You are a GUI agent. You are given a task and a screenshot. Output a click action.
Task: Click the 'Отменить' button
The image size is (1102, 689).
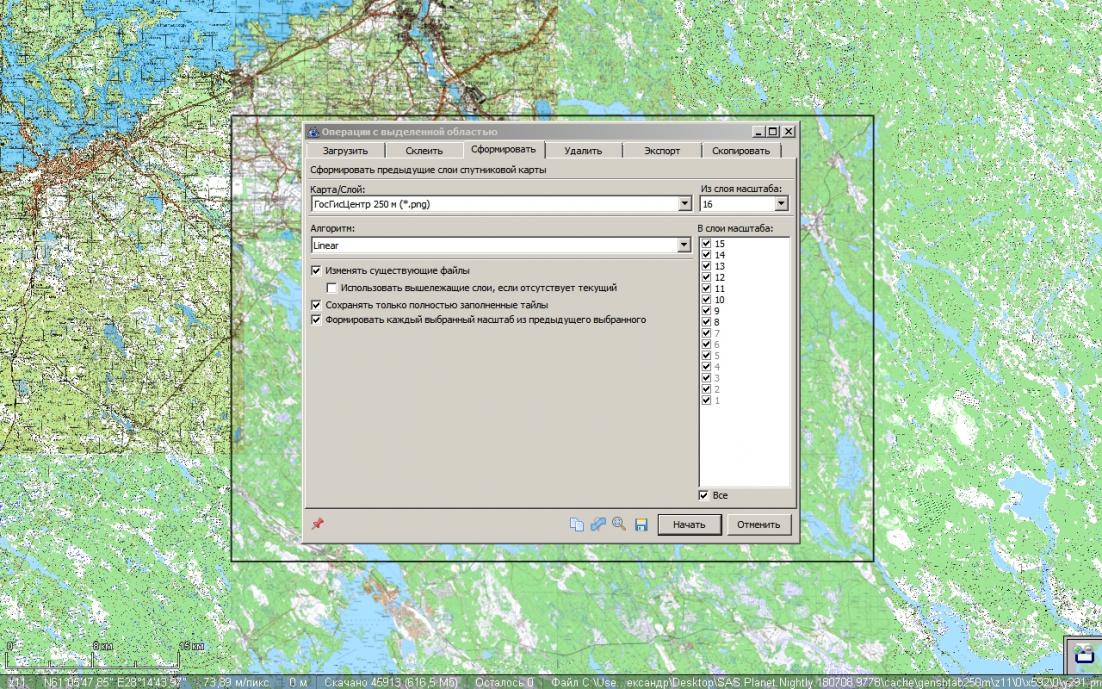point(759,525)
